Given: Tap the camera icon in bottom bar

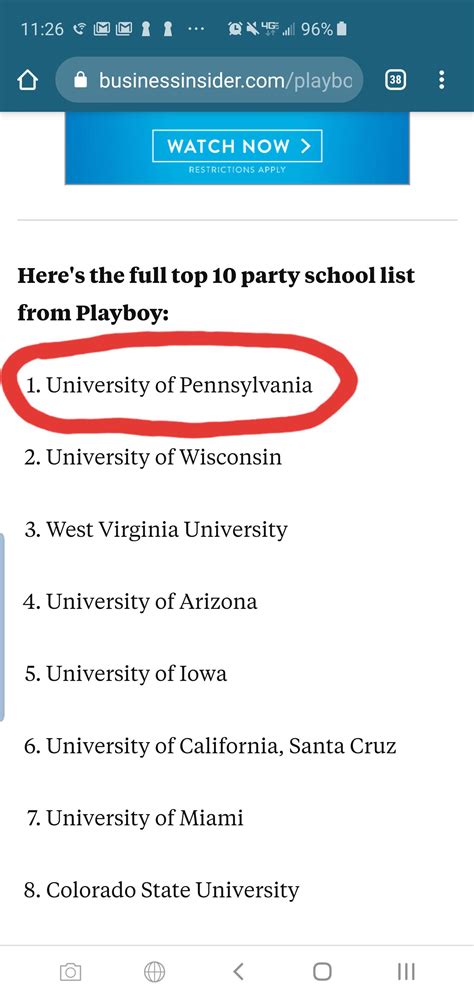Looking at the screenshot, I should [70, 972].
